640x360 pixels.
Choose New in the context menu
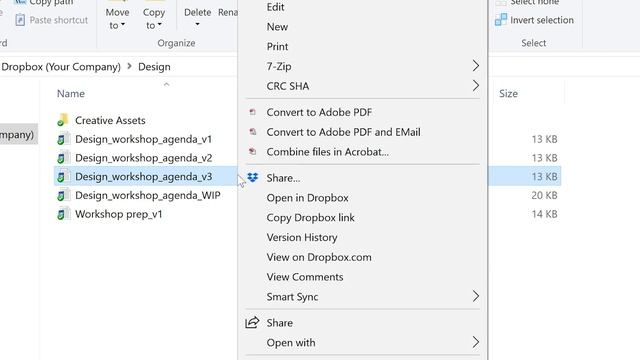point(277,27)
